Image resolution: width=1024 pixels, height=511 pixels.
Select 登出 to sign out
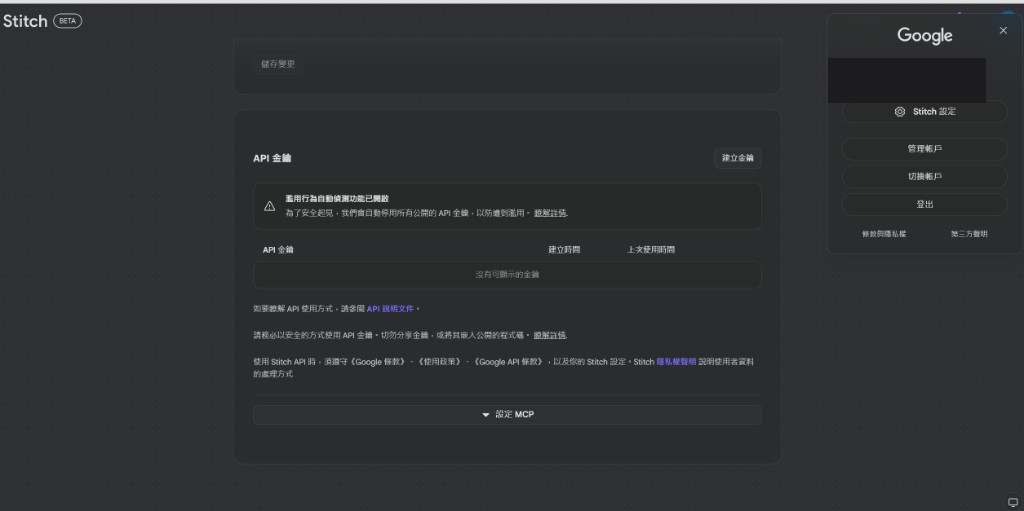924,205
